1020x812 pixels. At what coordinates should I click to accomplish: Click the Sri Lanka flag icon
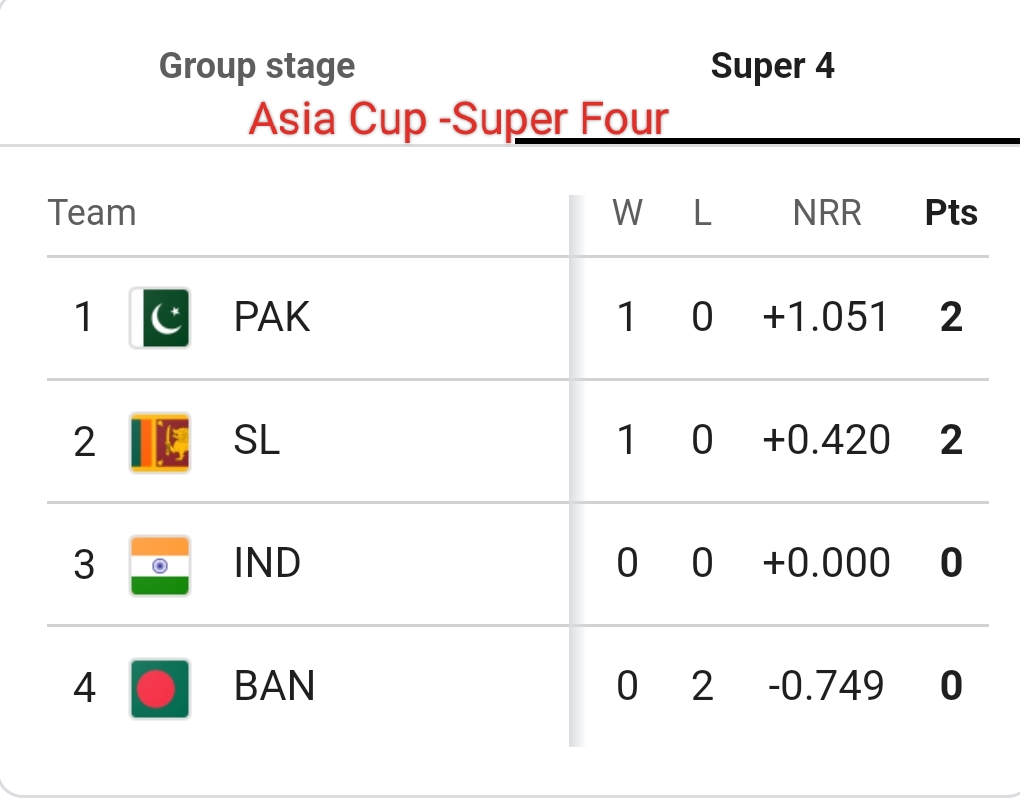click(160, 442)
